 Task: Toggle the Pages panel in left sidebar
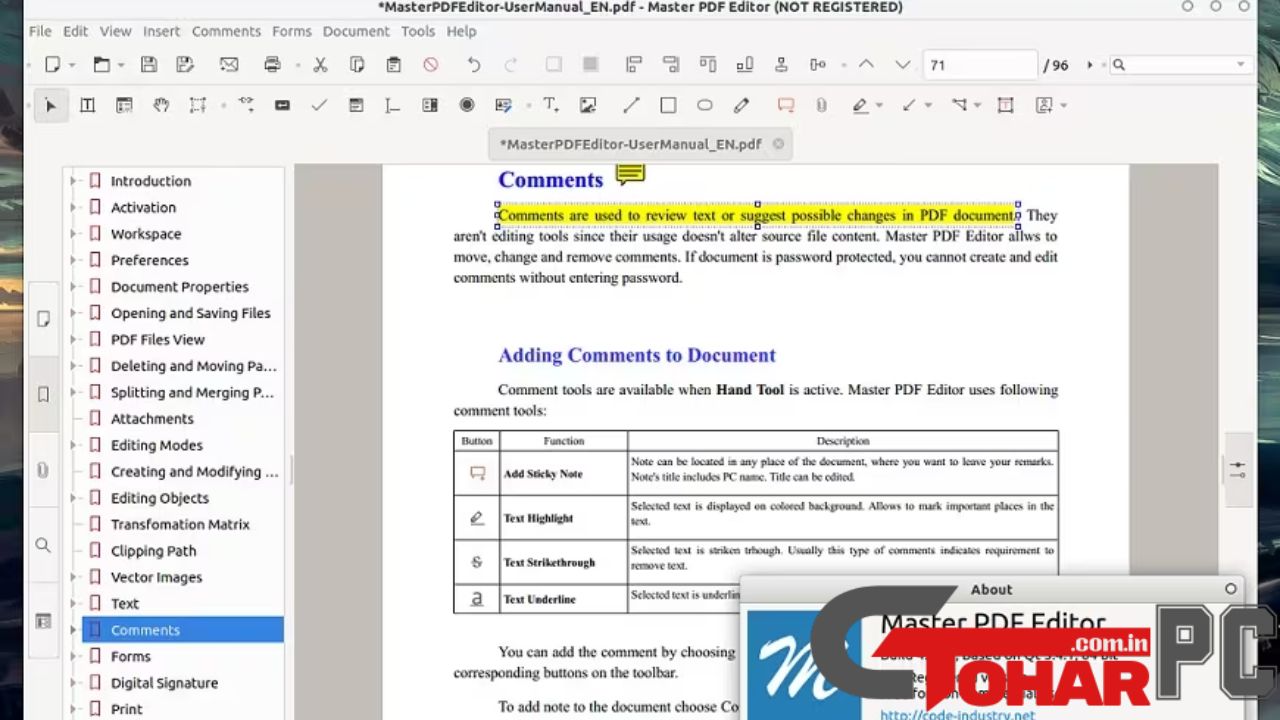coord(43,319)
